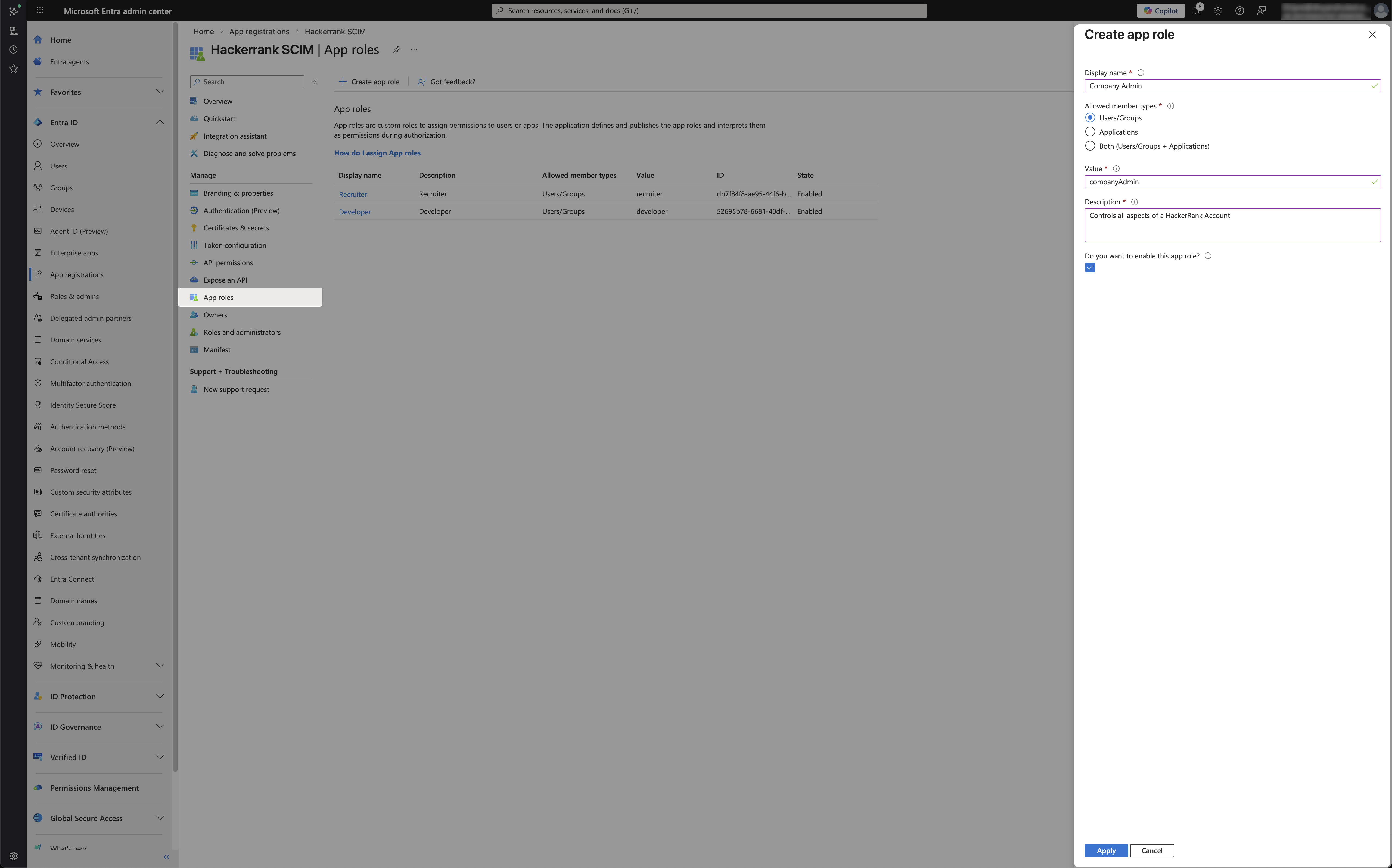The width and height of the screenshot is (1392, 868).
Task: Click the clock recent icon in left rail
Action: click(x=14, y=50)
